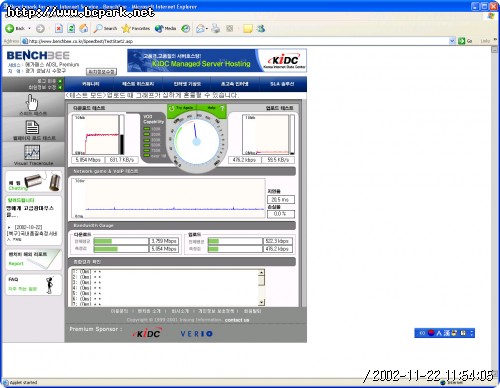Screen dimensions: 500x388
Task: Click the BENCHBEE logo
Action: pos(38,55)
